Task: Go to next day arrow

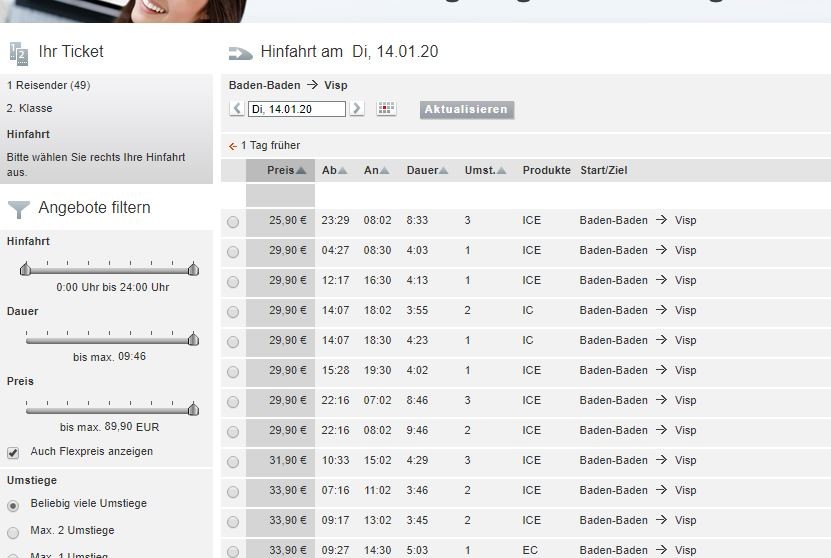Action: (357, 109)
